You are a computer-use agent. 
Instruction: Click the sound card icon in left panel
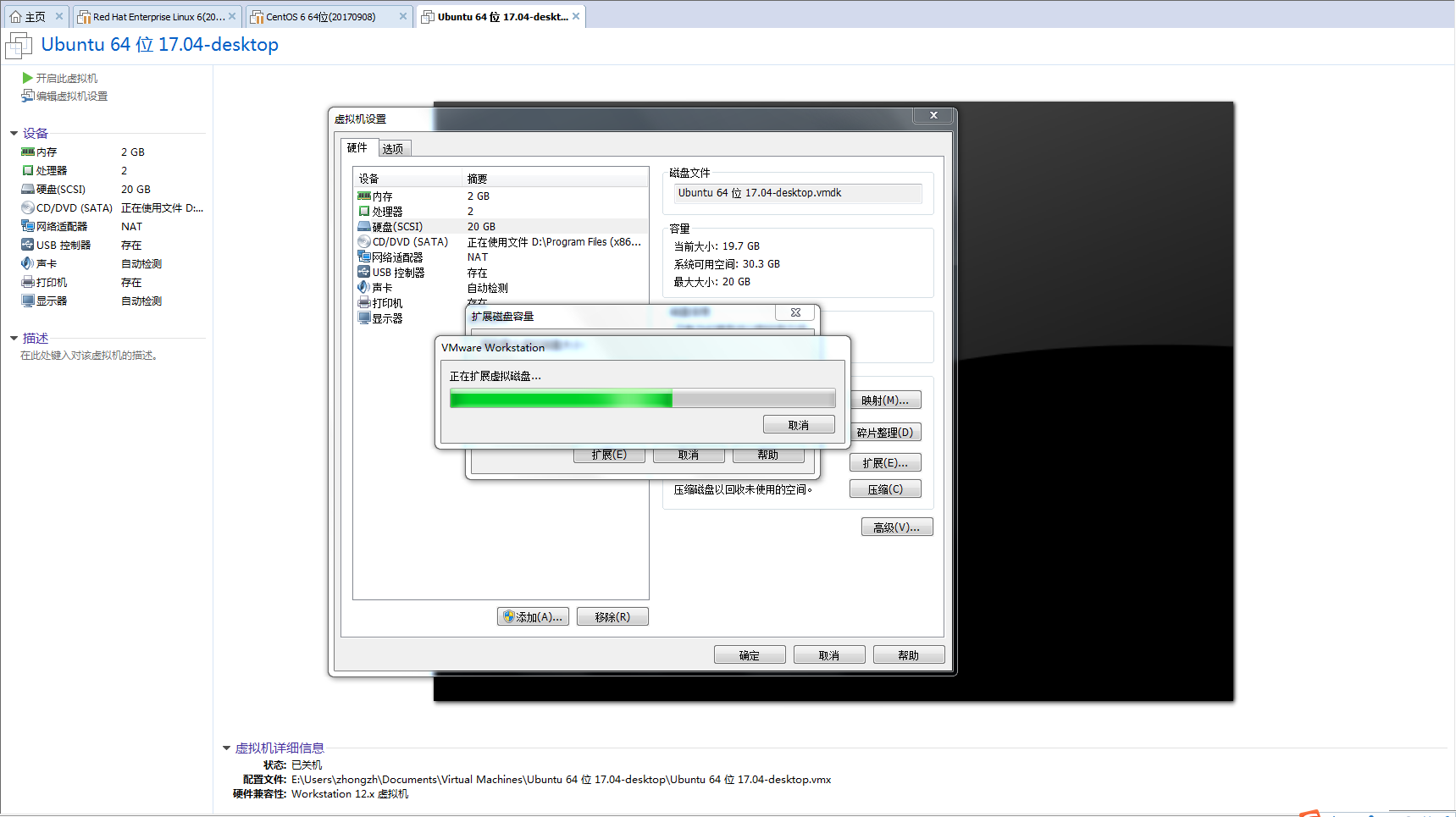[x=28, y=263]
